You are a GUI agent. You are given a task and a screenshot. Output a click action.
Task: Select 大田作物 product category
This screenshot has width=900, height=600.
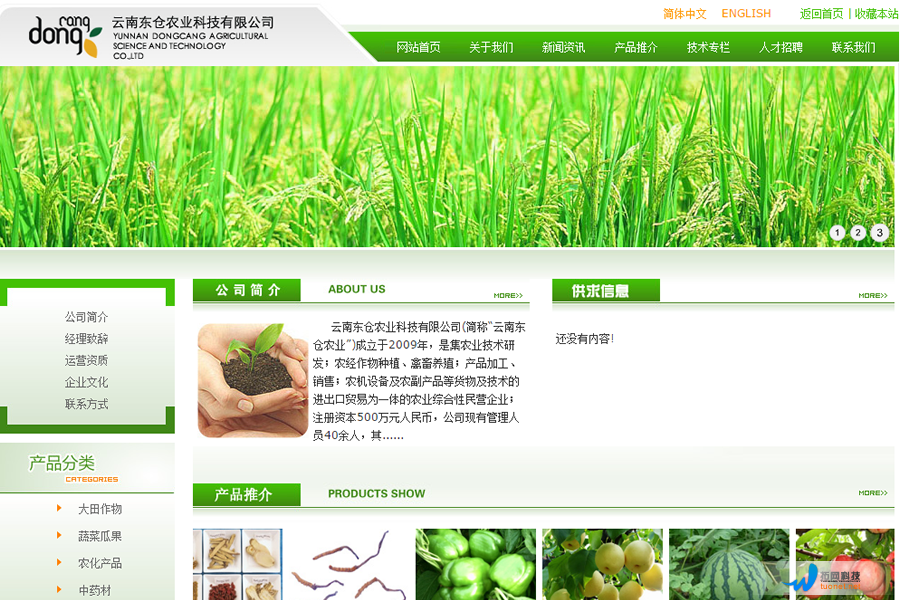pyautogui.click(x=100, y=509)
